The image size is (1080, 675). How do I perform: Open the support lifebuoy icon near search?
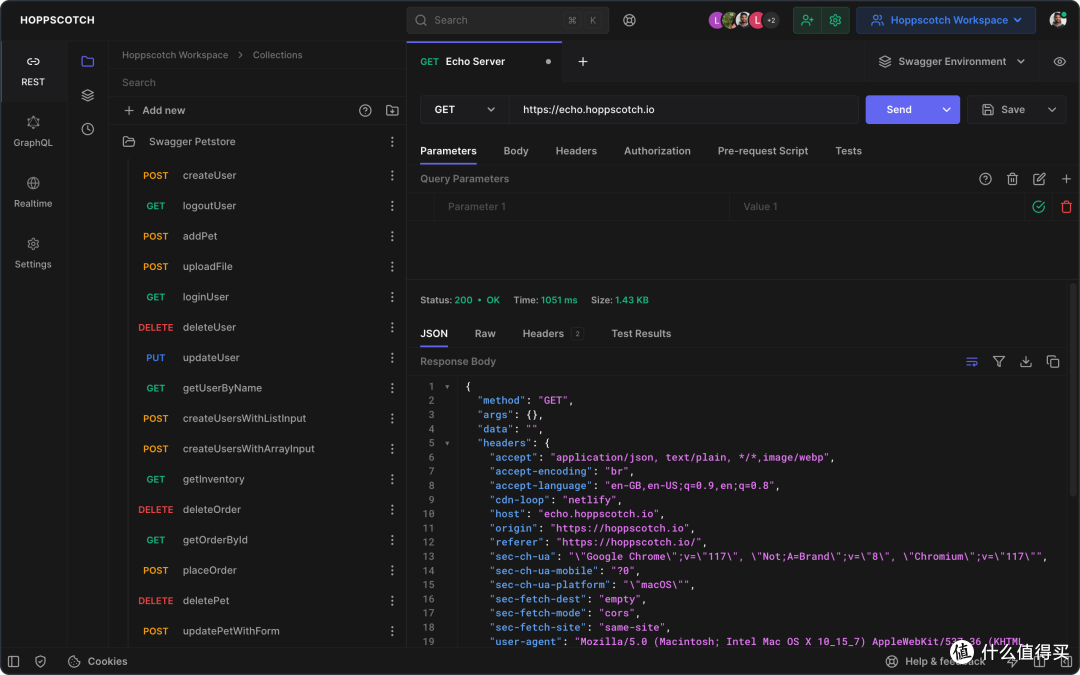tap(629, 20)
